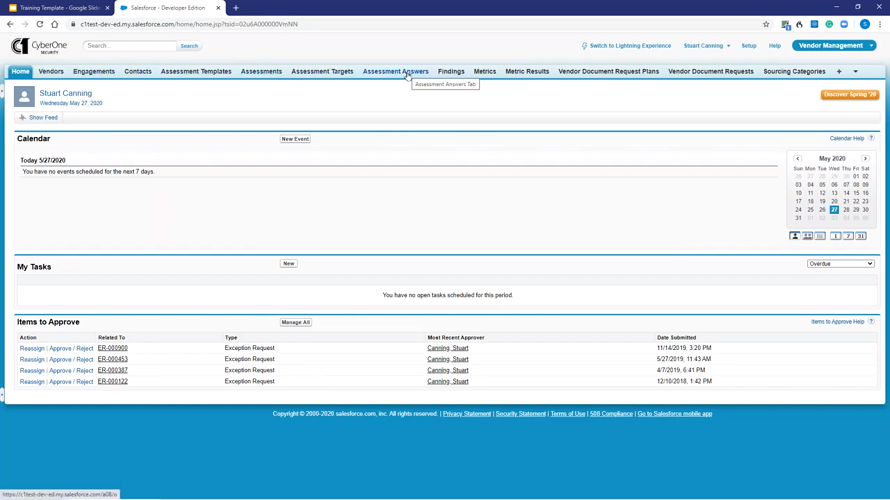
Task: Expand the tab overflow arrow after Sourcing Categories
Action: click(x=855, y=72)
